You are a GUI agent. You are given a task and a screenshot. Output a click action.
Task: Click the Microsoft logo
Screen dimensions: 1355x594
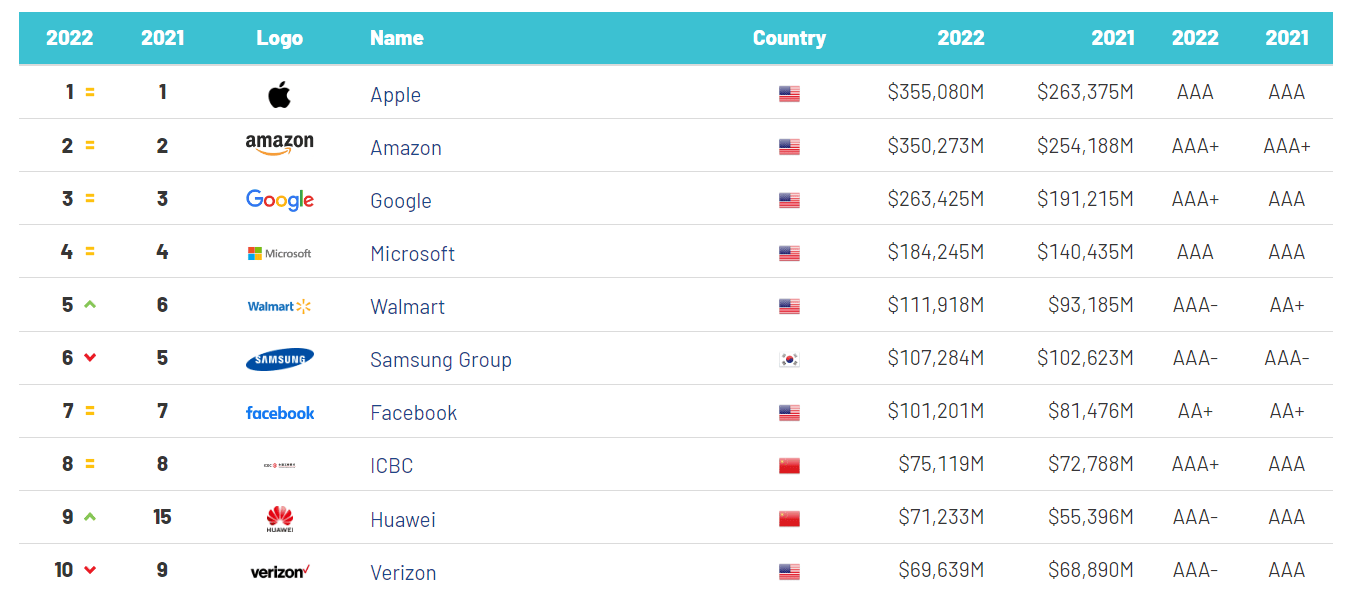(x=280, y=254)
